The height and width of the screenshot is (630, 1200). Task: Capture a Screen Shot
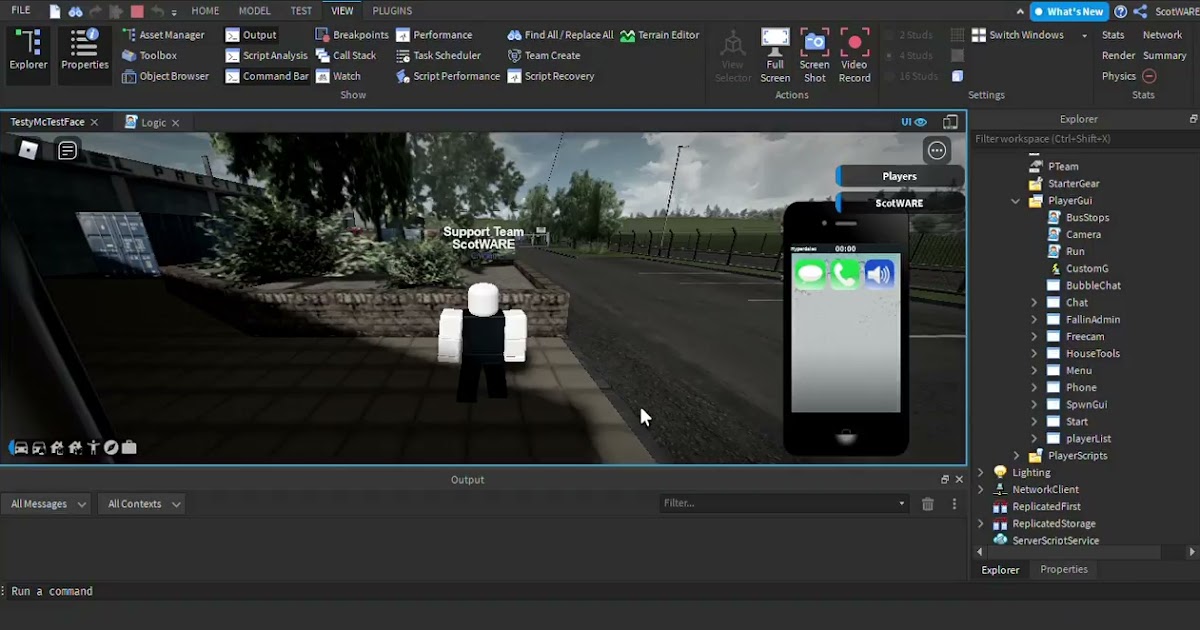pos(814,55)
